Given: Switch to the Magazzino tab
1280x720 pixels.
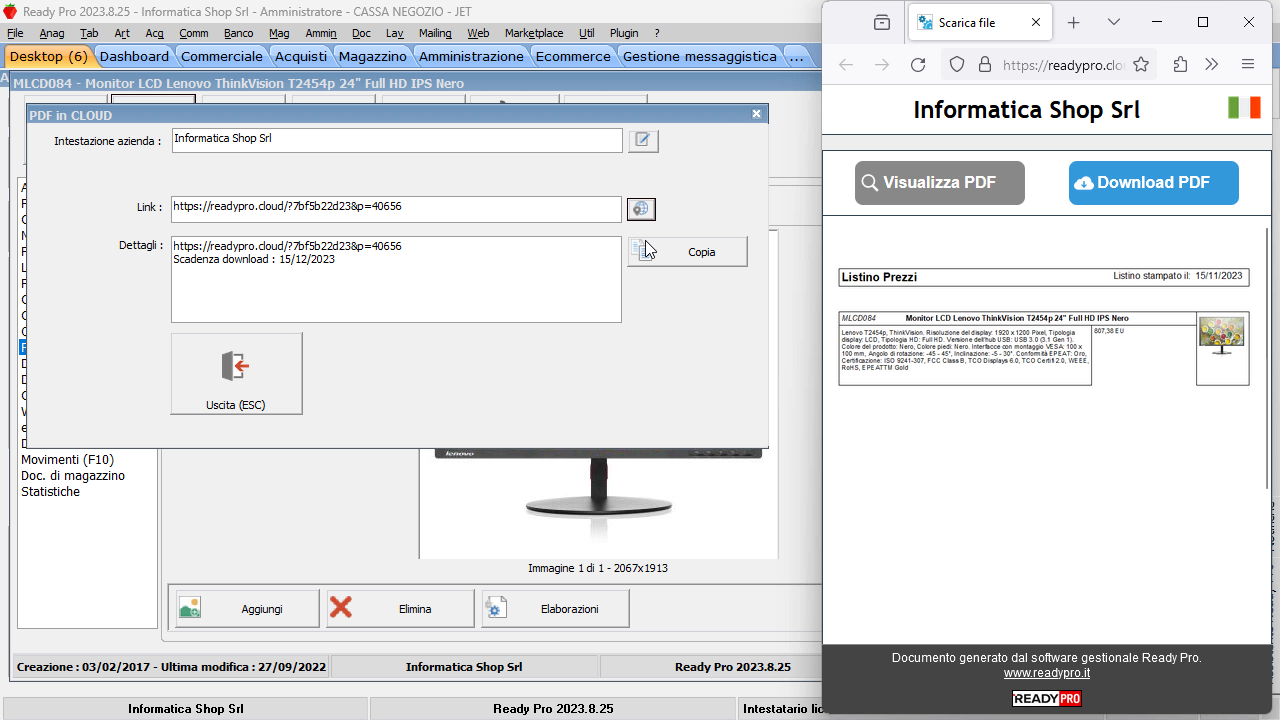Looking at the screenshot, I should click(373, 57).
